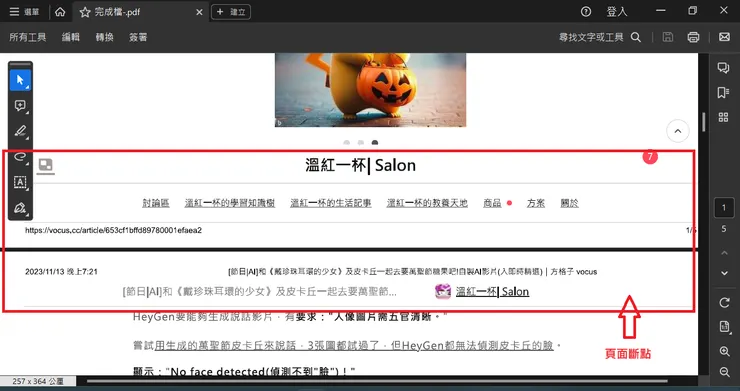
Task: Click the save disk icon
Action: tap(668, 37)
